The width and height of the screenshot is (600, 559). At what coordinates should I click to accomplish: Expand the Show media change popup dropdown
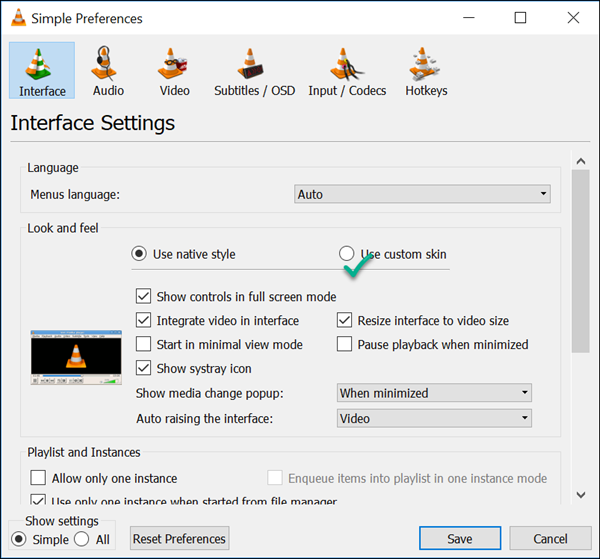(x=434, y=393)
